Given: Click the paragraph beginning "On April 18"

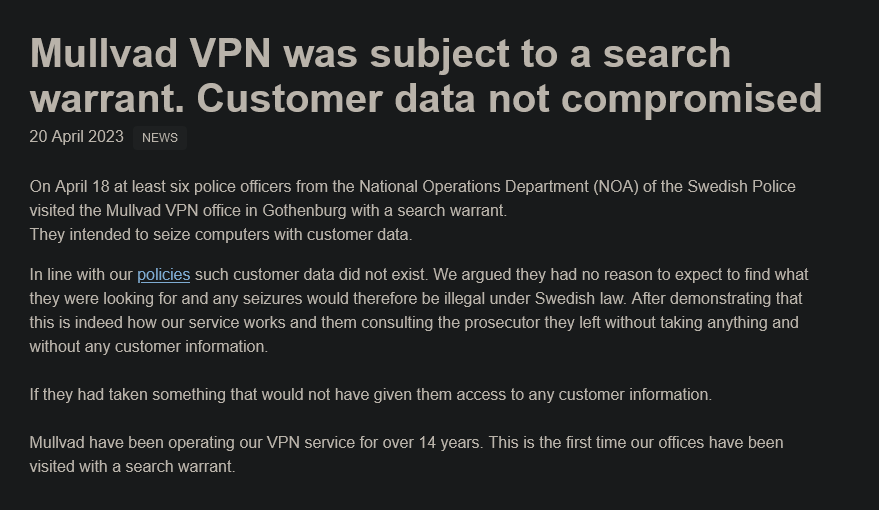Looking at the screenshot, I should pyautogui.click(x=412, y=187).
